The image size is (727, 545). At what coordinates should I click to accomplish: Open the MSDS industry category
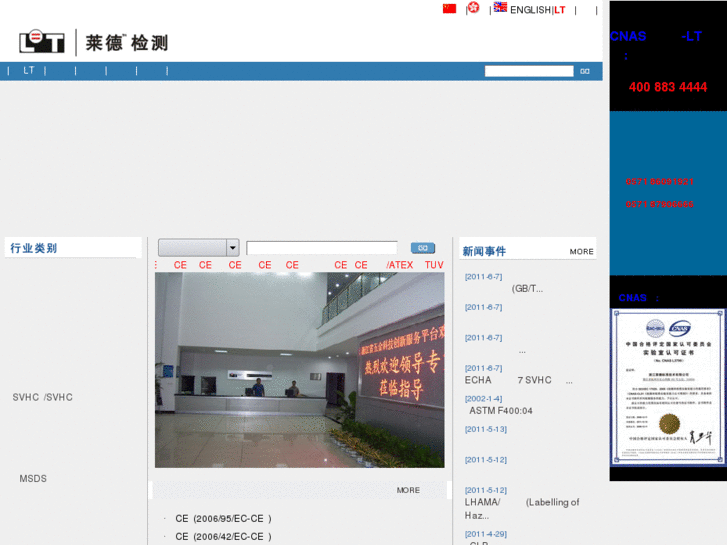tap(33, 479)
